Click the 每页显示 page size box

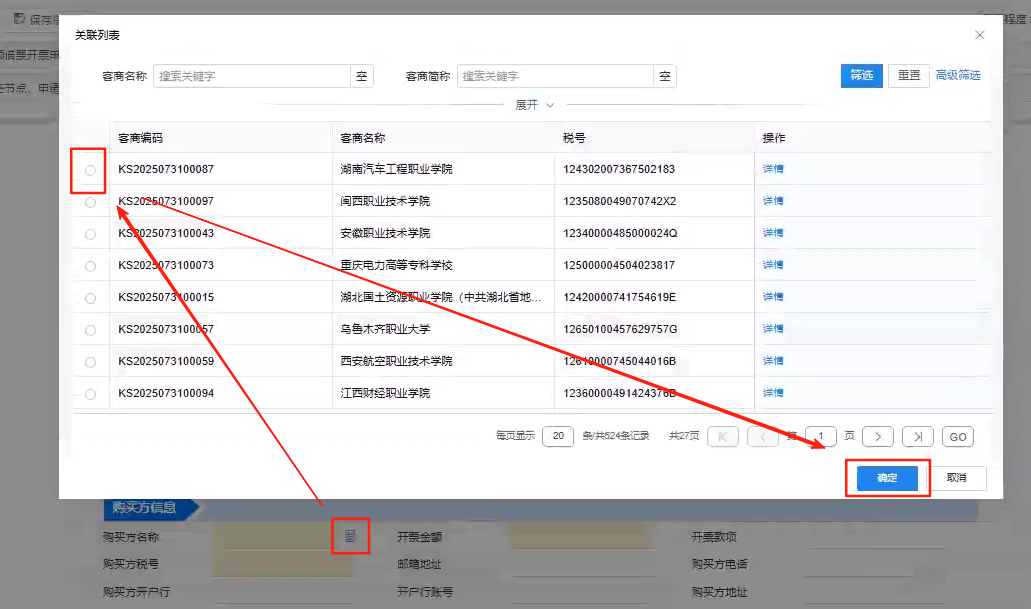[x=557, y=436]
